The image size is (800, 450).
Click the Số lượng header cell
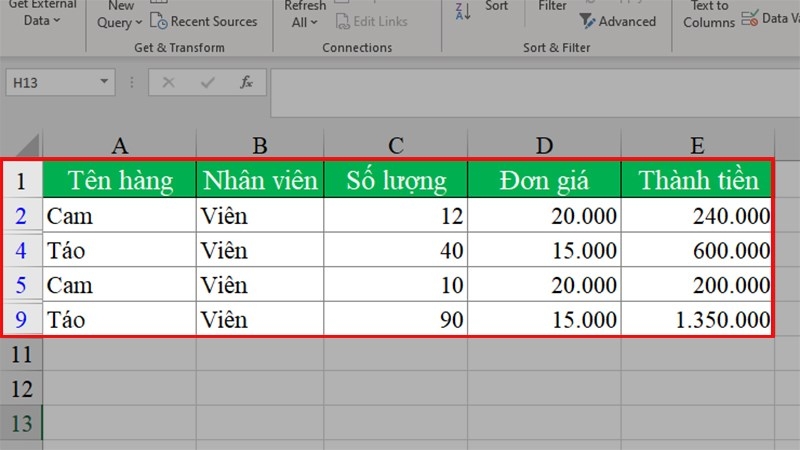[395, 180]
